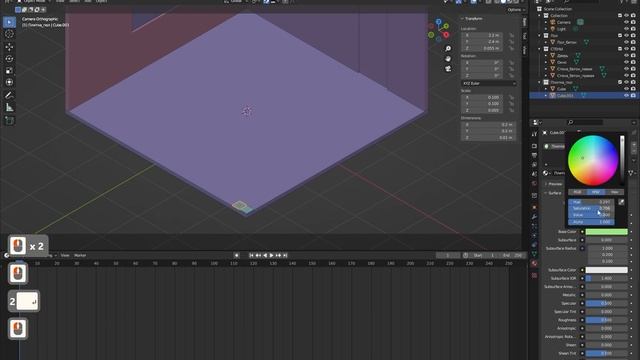The width and height of the screenshot is (640, 360).
Task: Toggle eye icon for Cube.001 row
Action: tap(626, 96)
